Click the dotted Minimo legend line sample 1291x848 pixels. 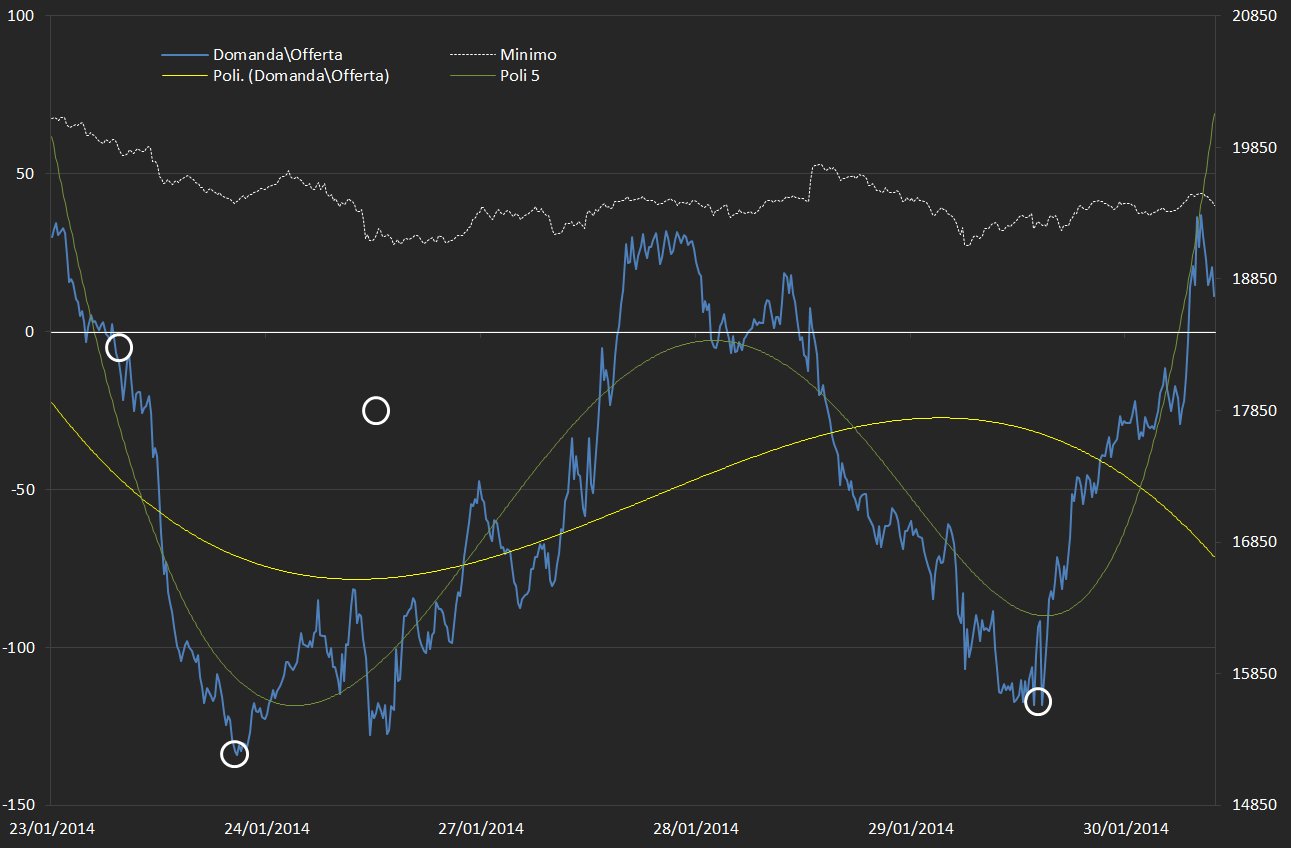coord(472,56)
